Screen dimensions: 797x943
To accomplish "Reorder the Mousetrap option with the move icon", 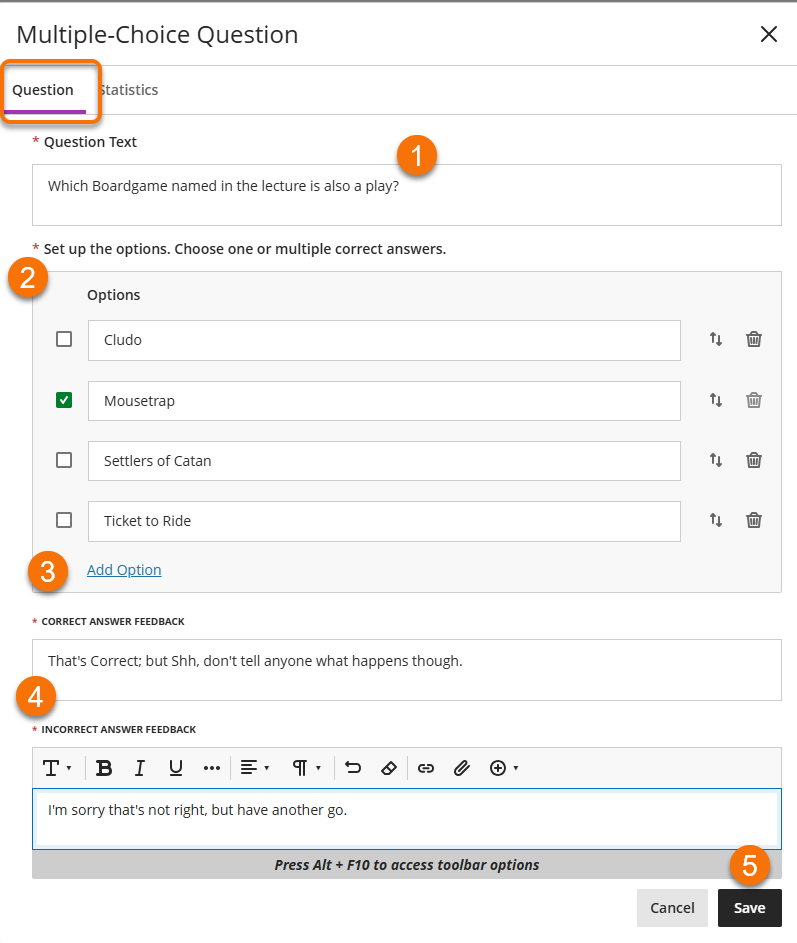I will pyautogui.click(x=716, y=400).
